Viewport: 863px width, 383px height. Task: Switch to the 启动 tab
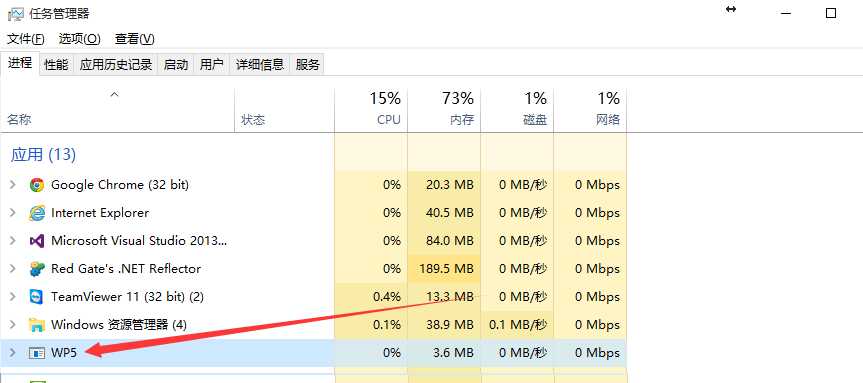[x=176, y=64]
